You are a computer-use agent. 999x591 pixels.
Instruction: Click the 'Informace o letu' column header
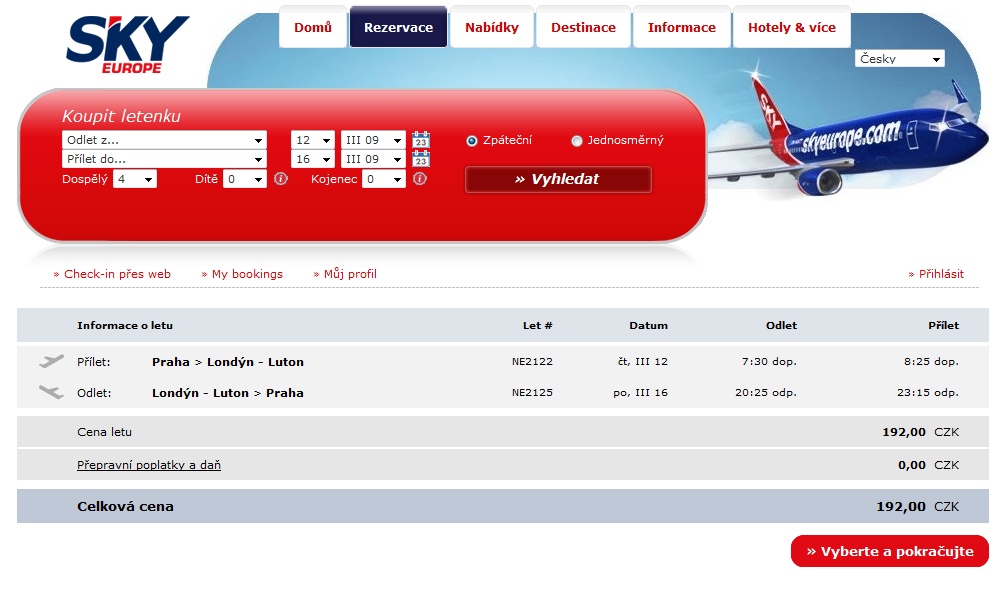125,325
